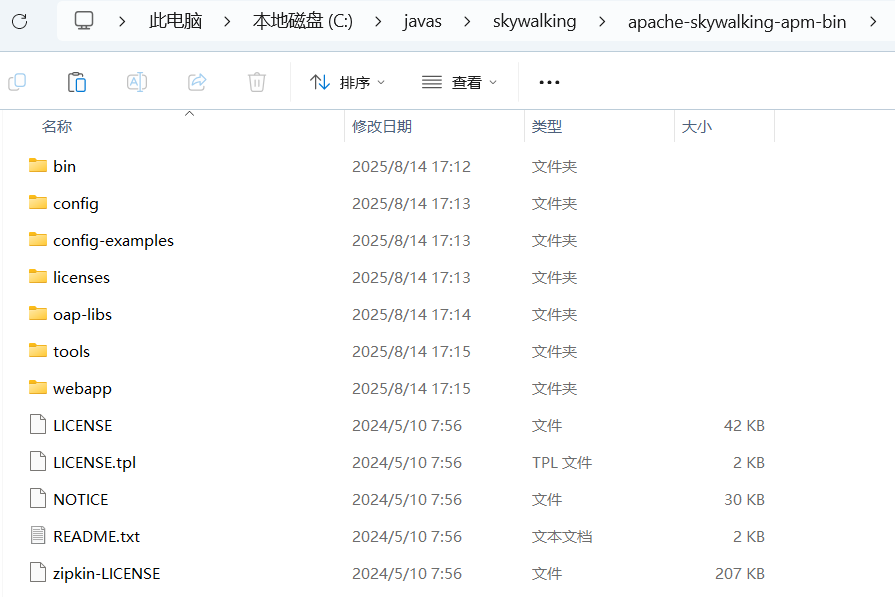Image resolution: width=895 pixels, height=597 pixels.
Task: Expand chevron after apache-skywalking-apm-bin breadcrumb
Action: point(873,22)
